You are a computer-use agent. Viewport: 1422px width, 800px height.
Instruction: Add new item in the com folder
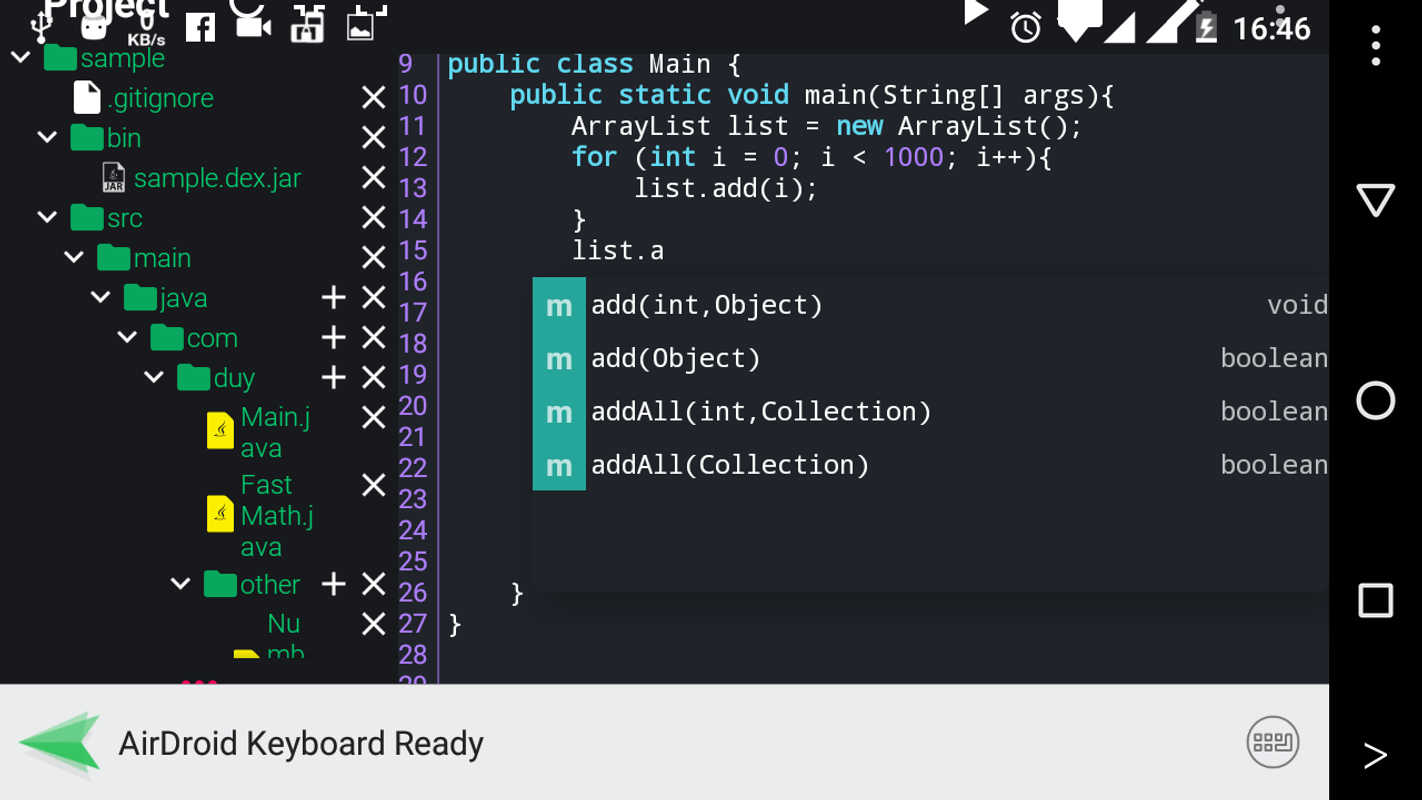pyautogui.click(x=333, y=337)
